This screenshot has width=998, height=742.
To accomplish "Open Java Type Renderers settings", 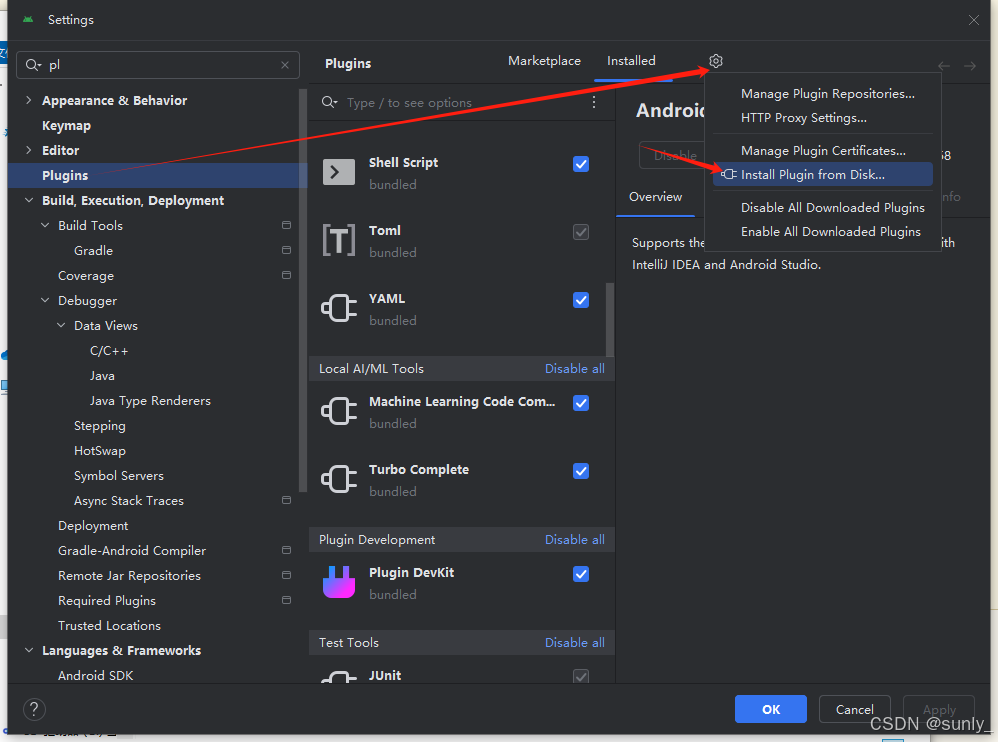I will [150, 401].
